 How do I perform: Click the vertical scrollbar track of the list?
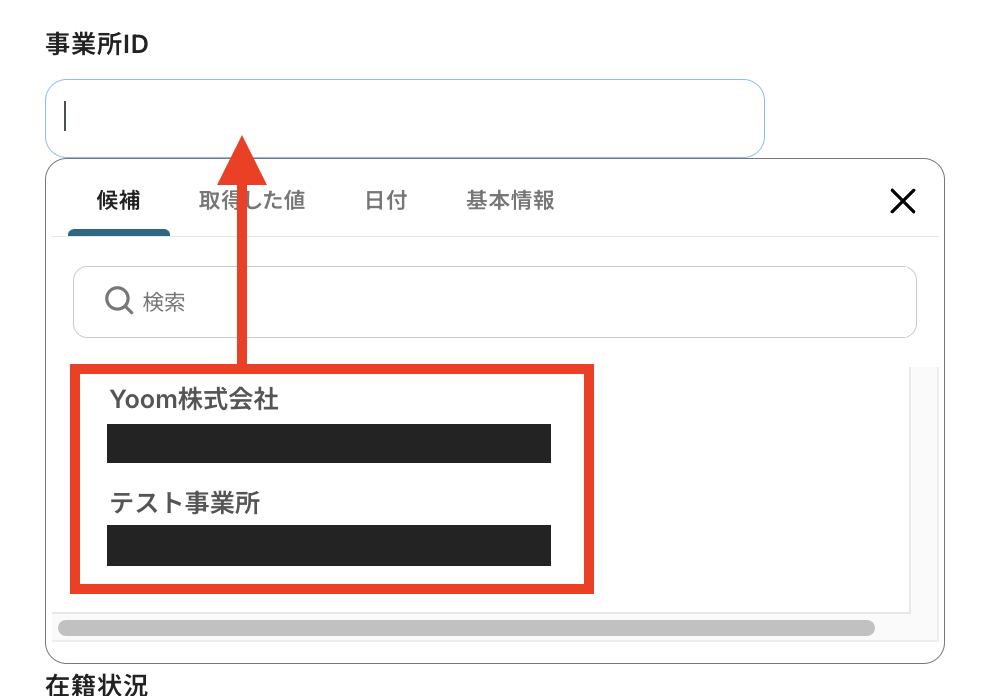(x=924, y=490)
